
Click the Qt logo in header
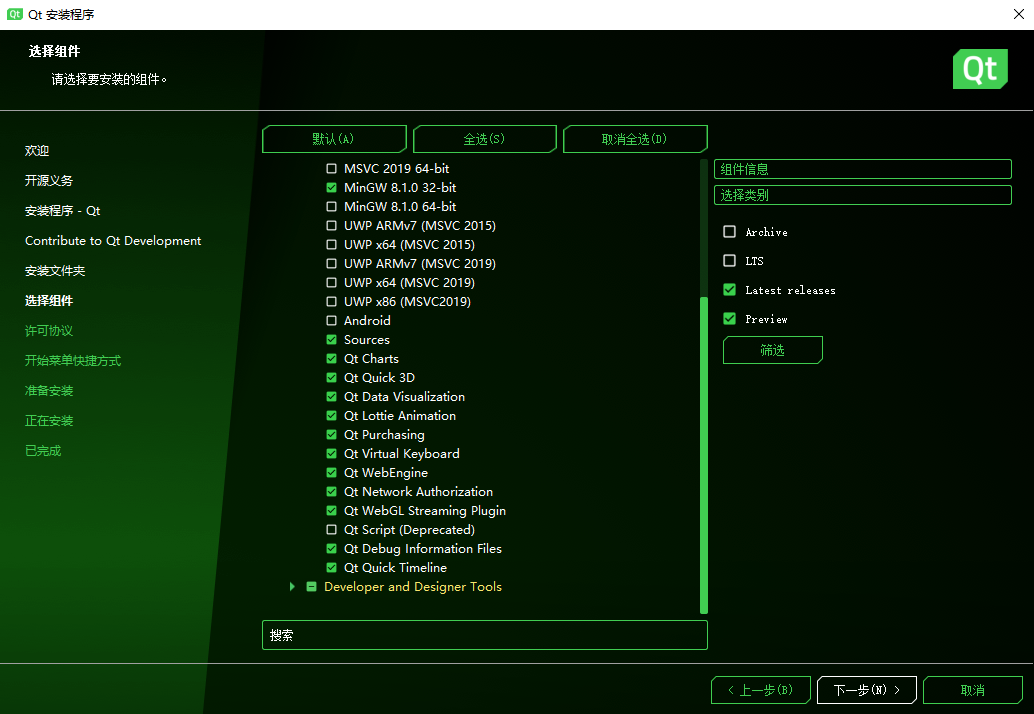coord(980,69)
